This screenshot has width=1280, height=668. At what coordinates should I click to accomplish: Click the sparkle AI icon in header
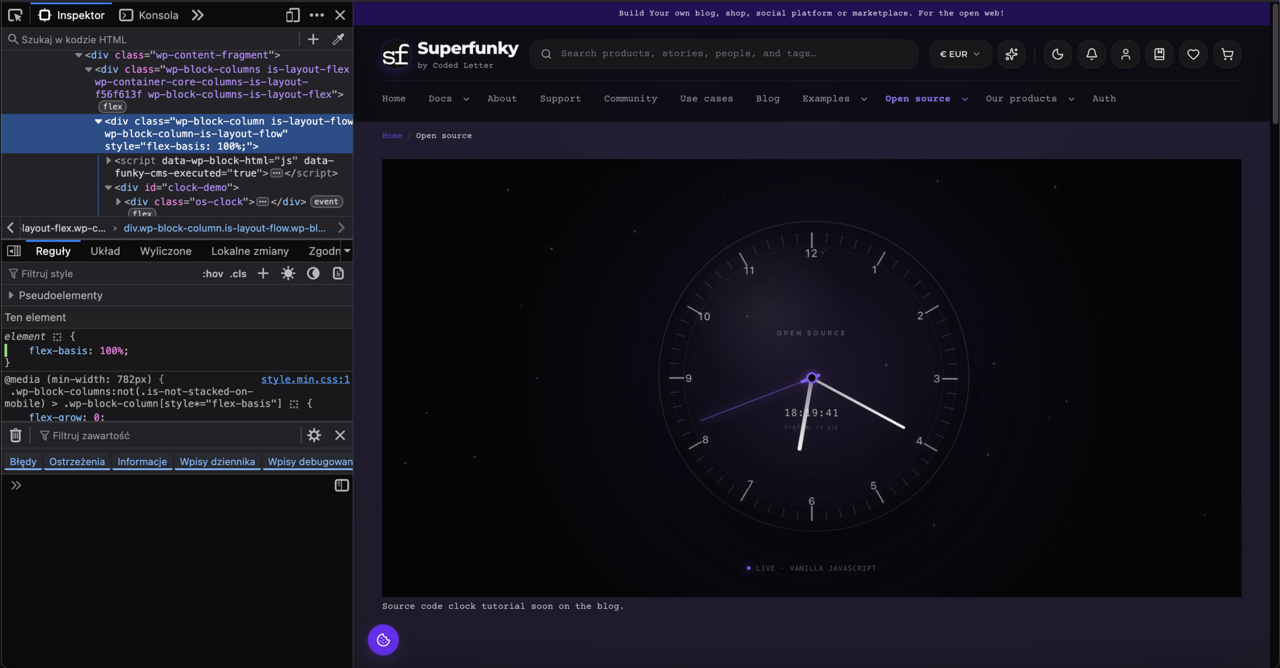[1011, 54]
